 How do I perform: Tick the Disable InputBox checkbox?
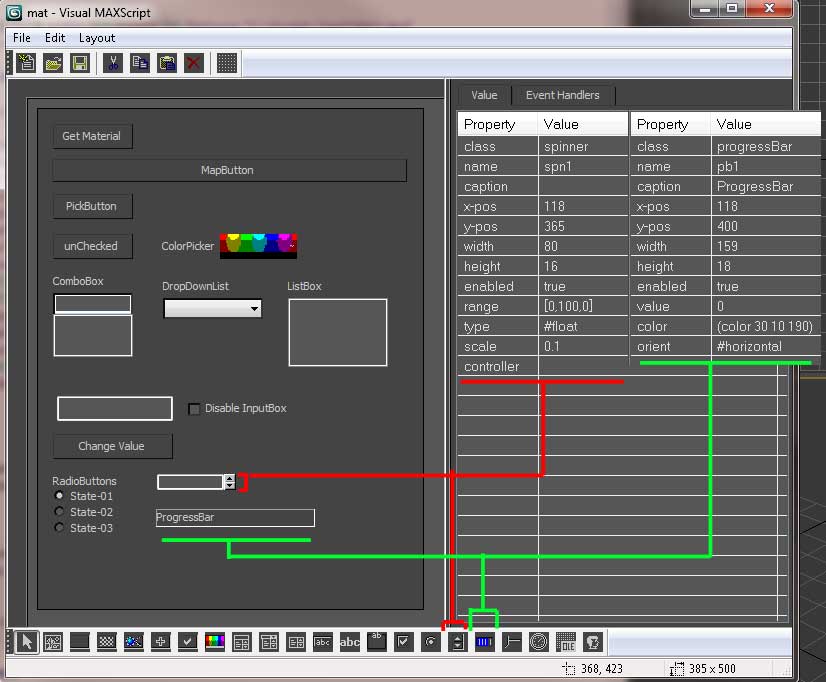[194, 409]
